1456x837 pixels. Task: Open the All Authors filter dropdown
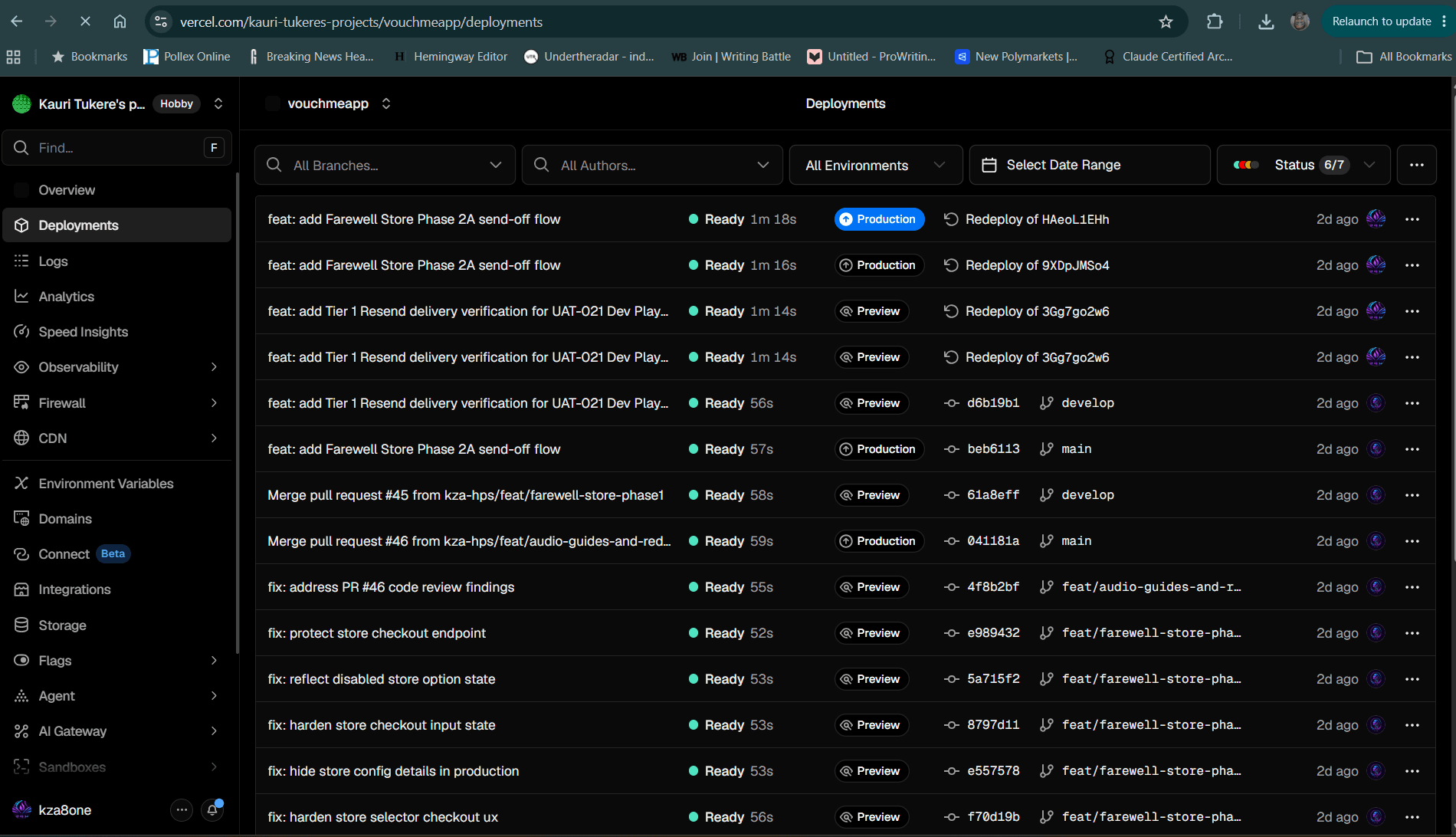coord(652,165)
